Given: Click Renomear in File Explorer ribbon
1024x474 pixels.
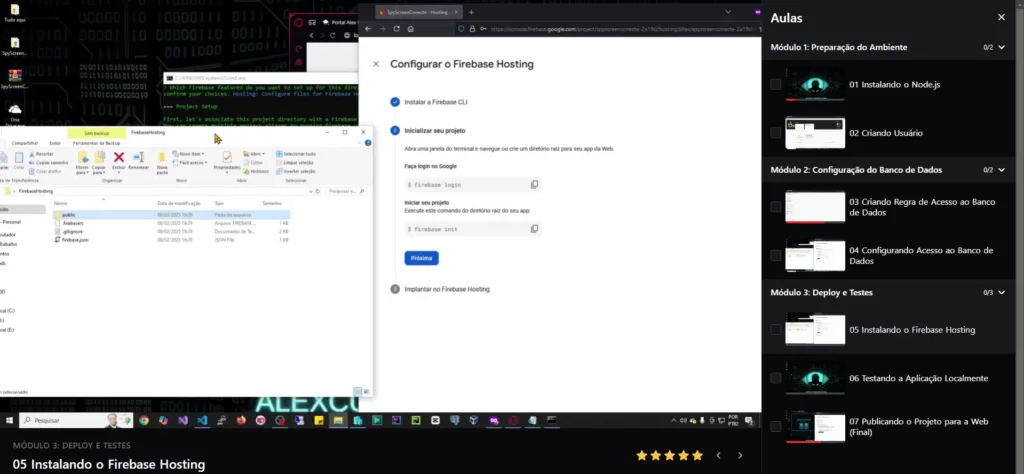Looking at the screenshot, I should [138, 161].
